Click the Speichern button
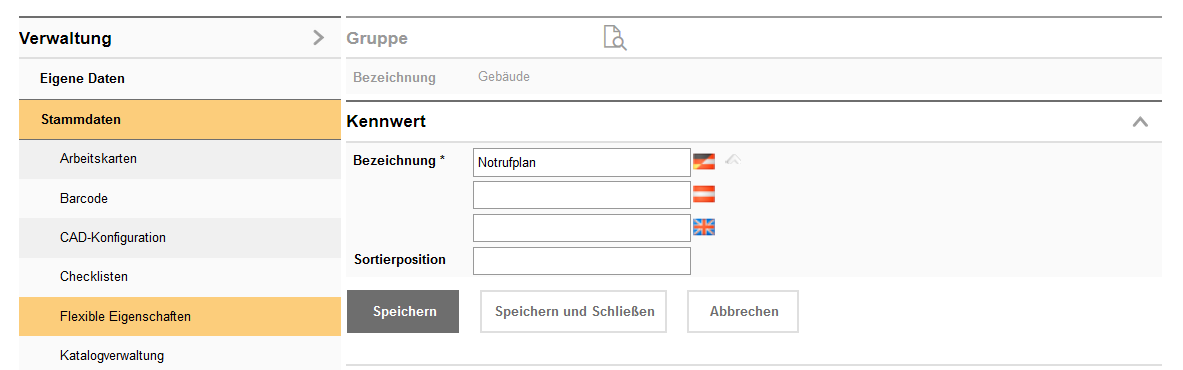 click(x=403, y=311)
